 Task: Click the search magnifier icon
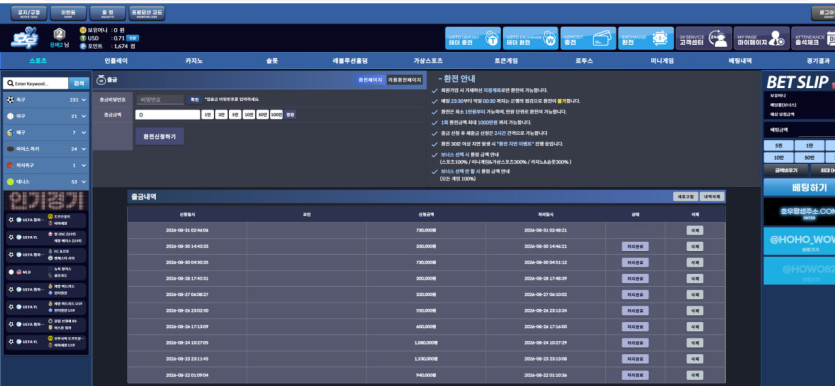pyautogui.click(x=10, y=84)
